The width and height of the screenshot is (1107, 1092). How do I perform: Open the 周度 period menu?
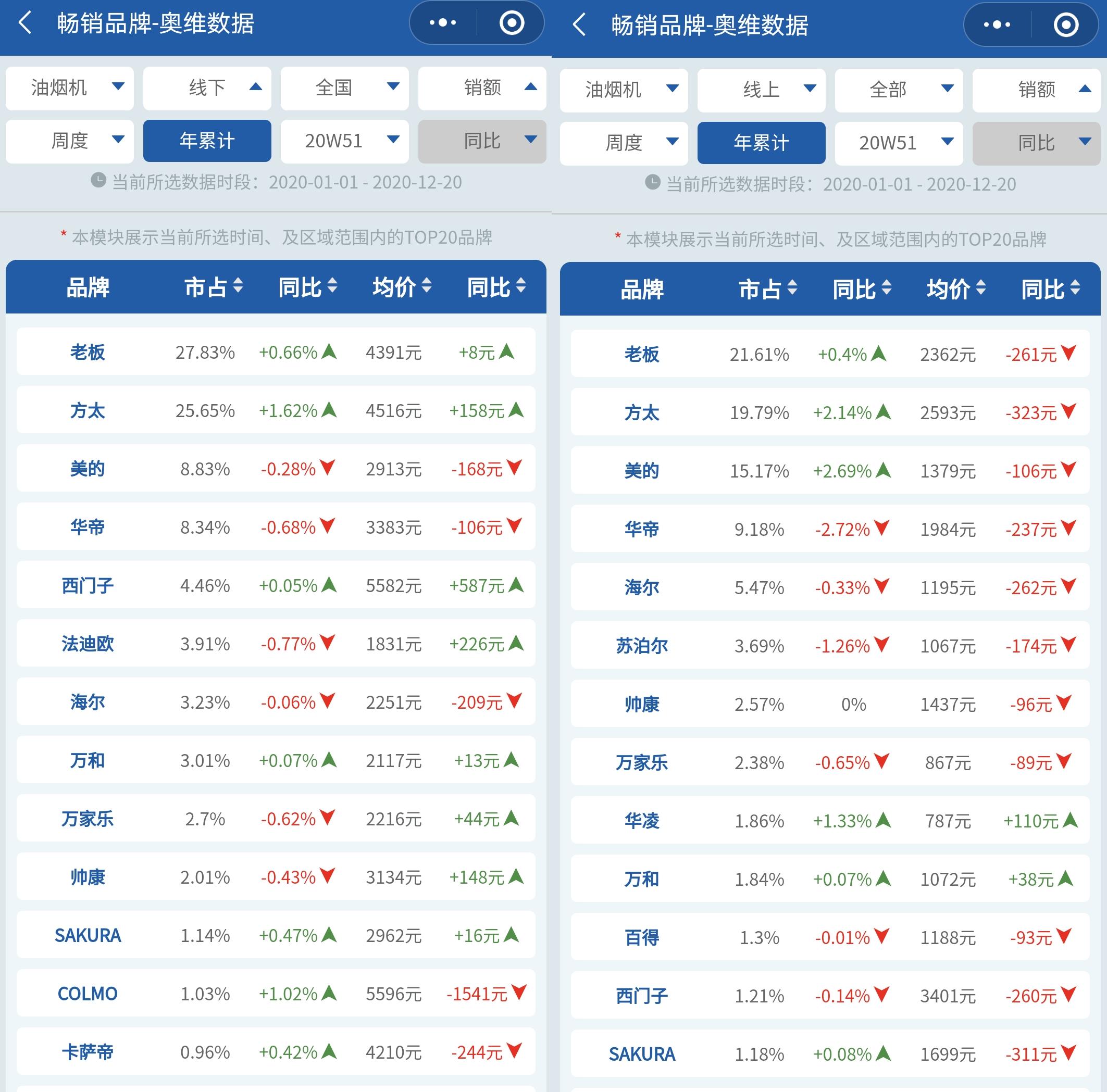tap(69, 141)
